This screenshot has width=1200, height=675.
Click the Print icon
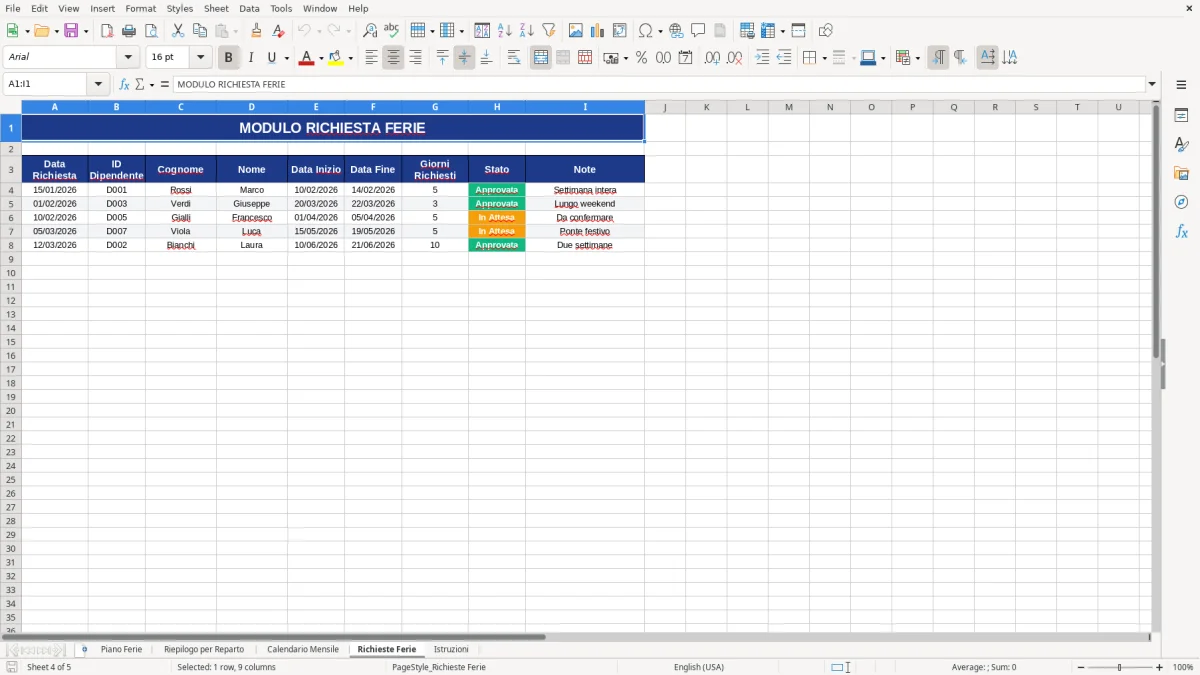[129, 31]
